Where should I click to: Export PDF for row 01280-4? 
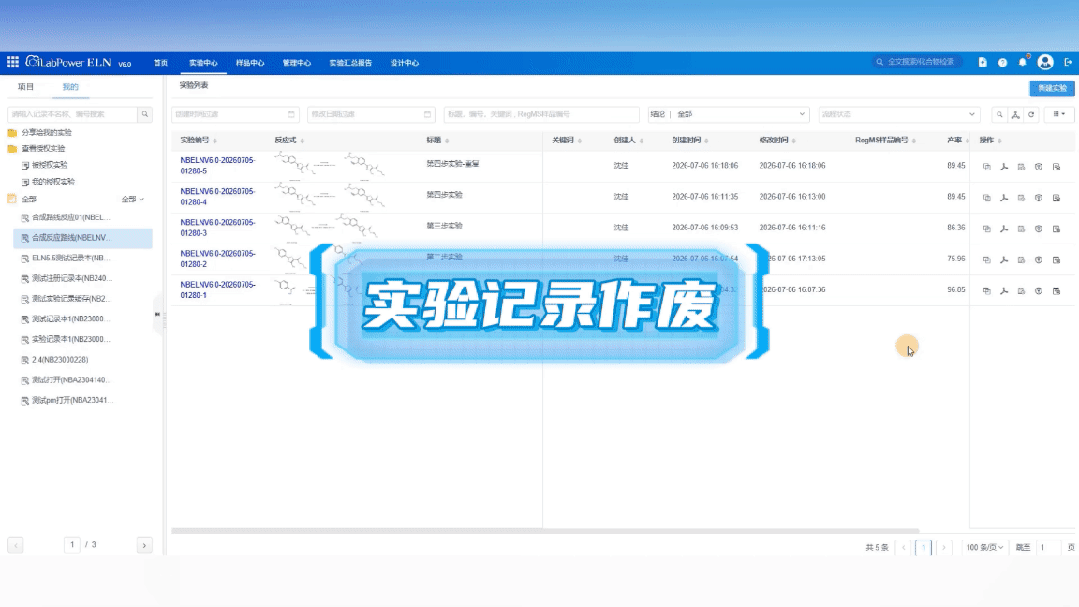[1004, 198]
